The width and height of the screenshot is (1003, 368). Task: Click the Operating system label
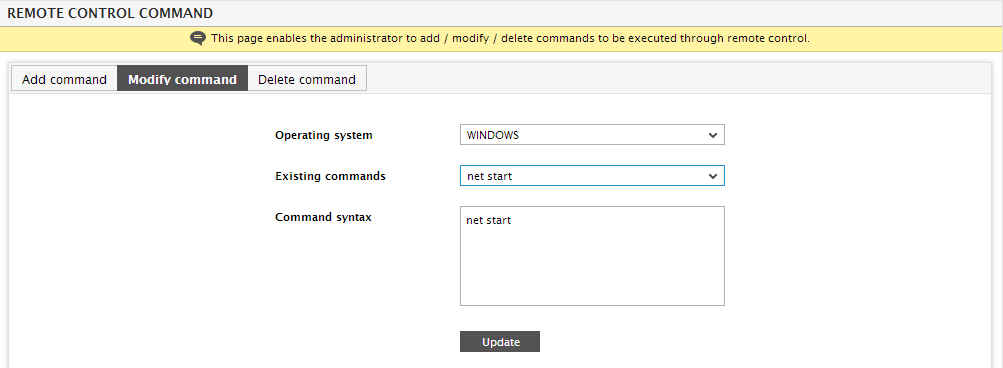point(324,135)
